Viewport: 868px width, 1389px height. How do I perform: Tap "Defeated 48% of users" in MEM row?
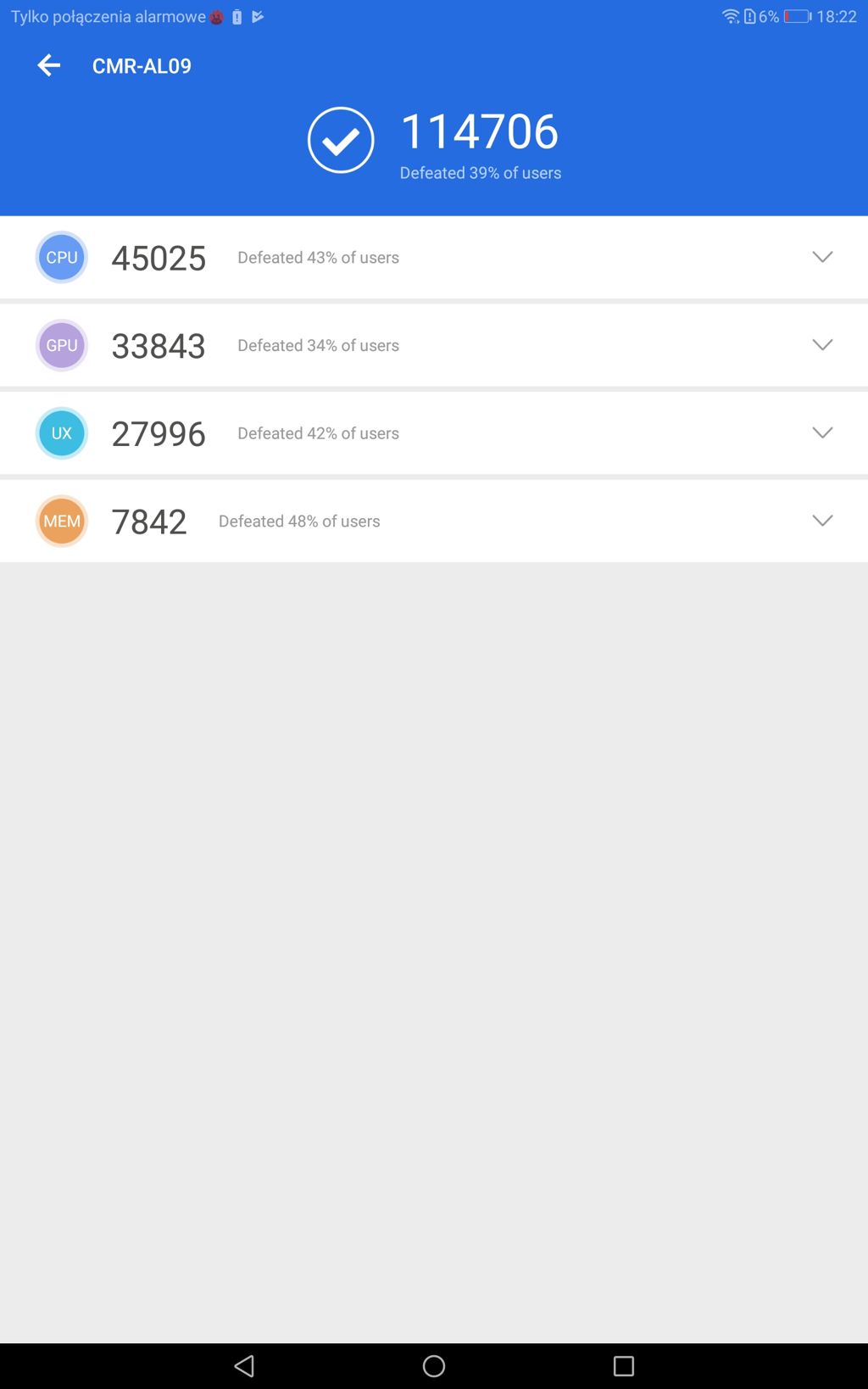pos(299,522)
